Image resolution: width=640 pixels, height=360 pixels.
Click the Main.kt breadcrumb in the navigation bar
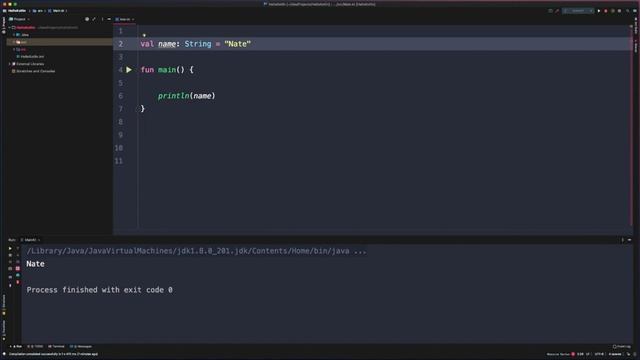tap(56, 11)
